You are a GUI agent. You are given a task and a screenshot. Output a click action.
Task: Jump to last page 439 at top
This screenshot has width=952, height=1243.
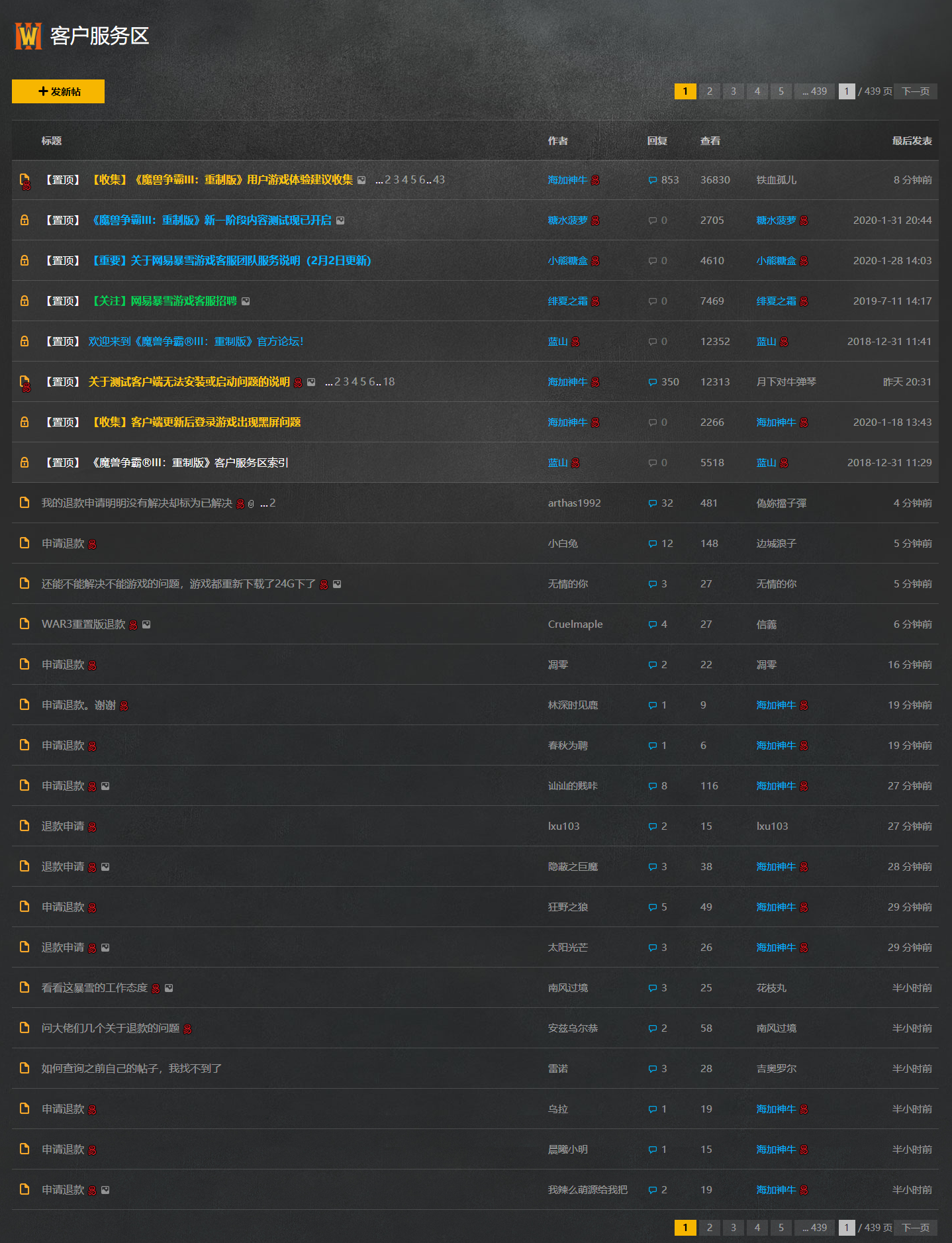(814, 91)
